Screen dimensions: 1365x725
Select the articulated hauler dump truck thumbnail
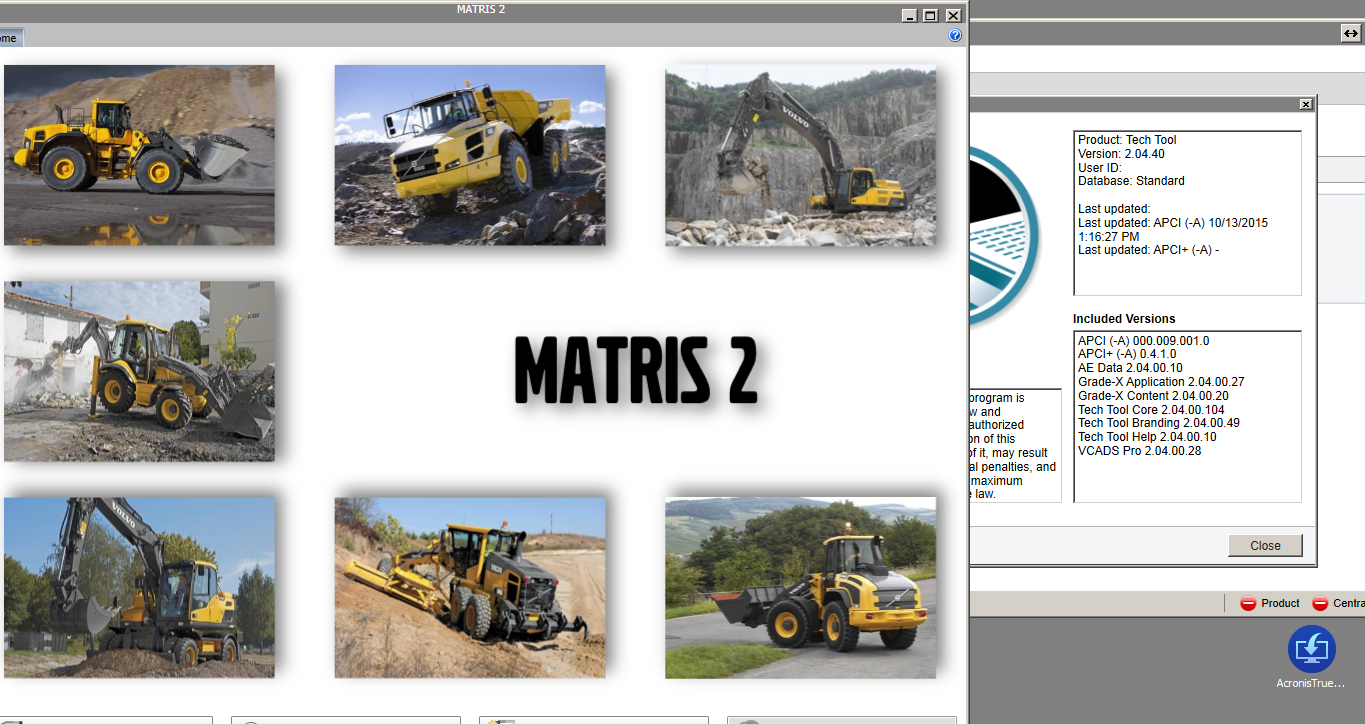coord(470,155)
